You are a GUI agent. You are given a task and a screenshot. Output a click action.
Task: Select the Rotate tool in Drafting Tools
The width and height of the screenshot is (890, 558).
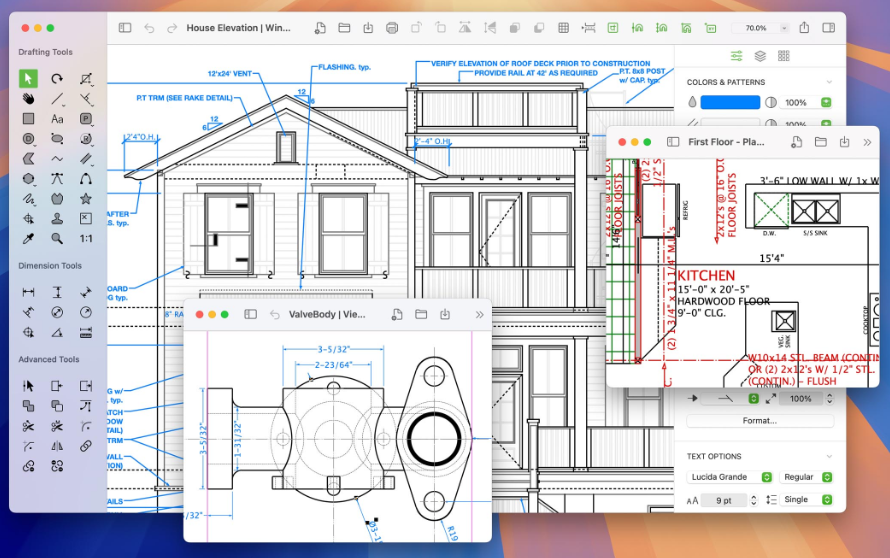point(57,78)
